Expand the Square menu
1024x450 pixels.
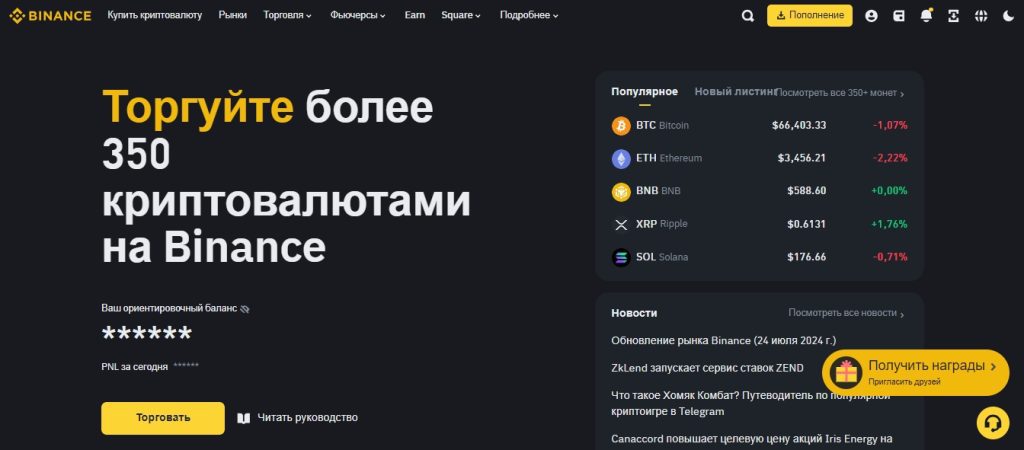coord(461,15)
